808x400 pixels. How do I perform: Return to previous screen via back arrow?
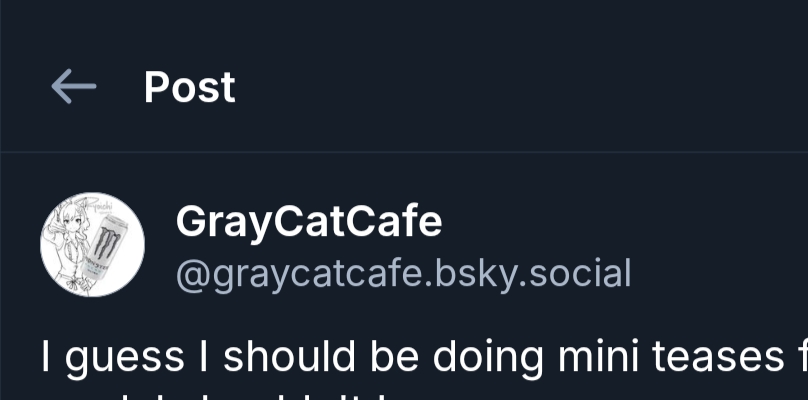coord(73,88)
